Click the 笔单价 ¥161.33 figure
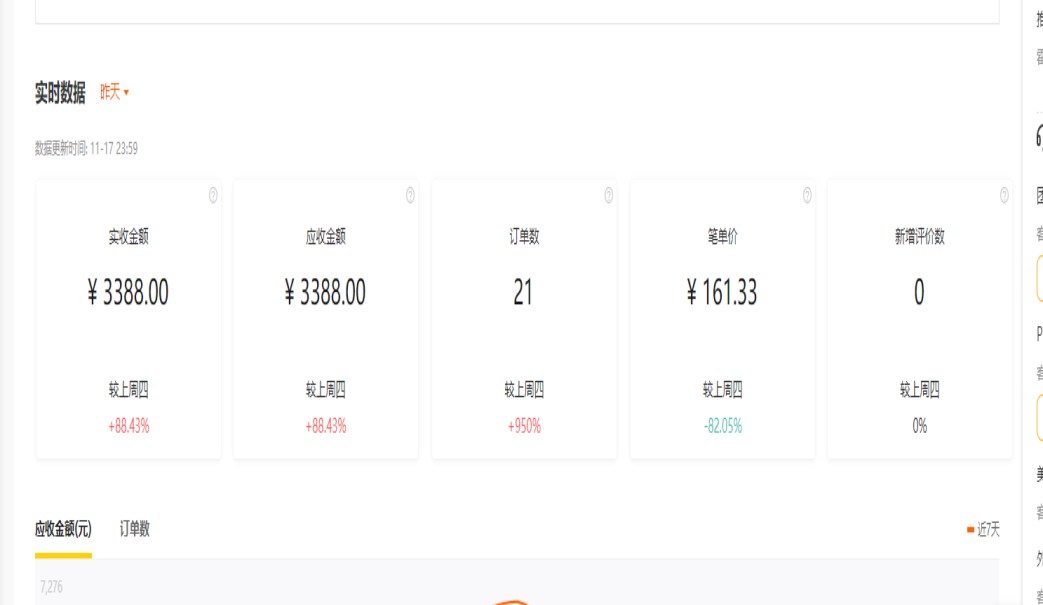 pyautogui.click(x=722, y=293)
